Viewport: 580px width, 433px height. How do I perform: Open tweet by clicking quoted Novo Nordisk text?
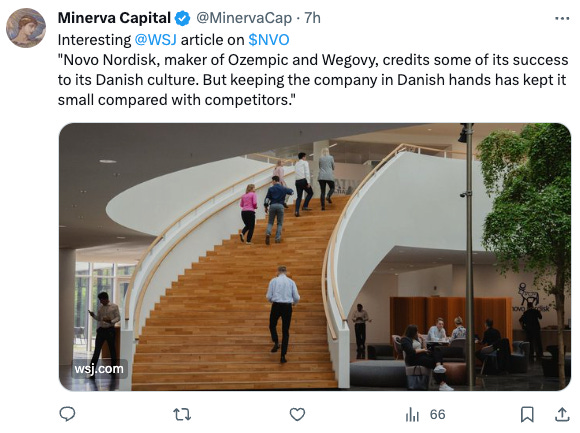(313, 80)
